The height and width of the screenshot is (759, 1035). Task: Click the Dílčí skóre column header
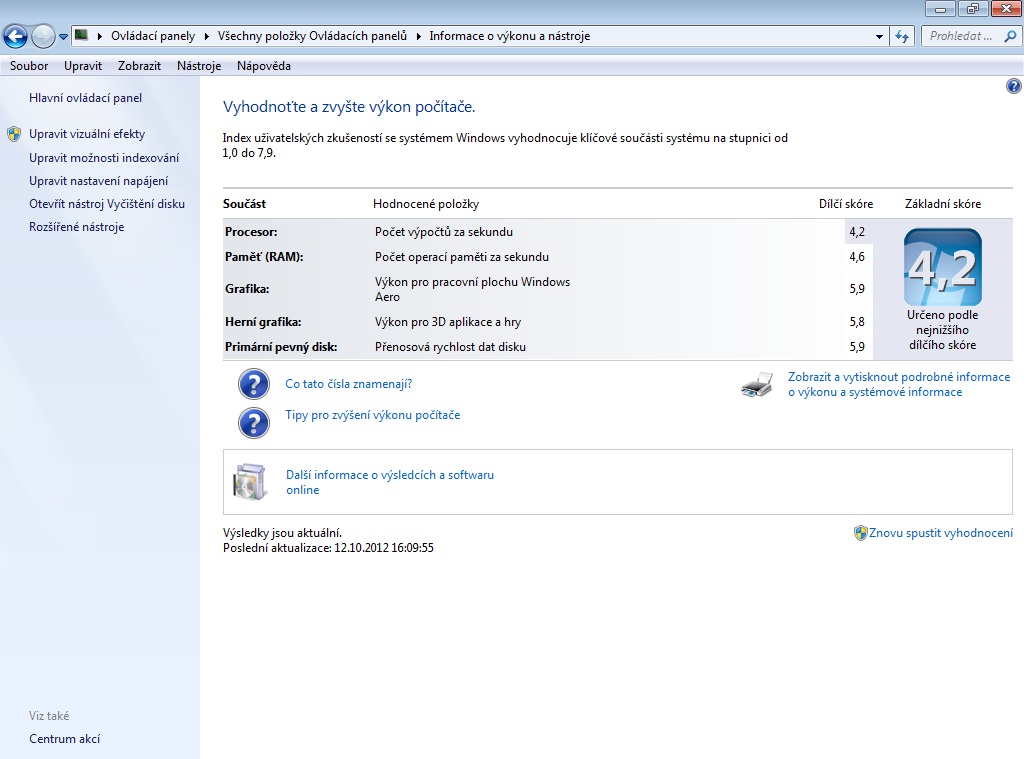pyautogui.click(x=846, y=204)
